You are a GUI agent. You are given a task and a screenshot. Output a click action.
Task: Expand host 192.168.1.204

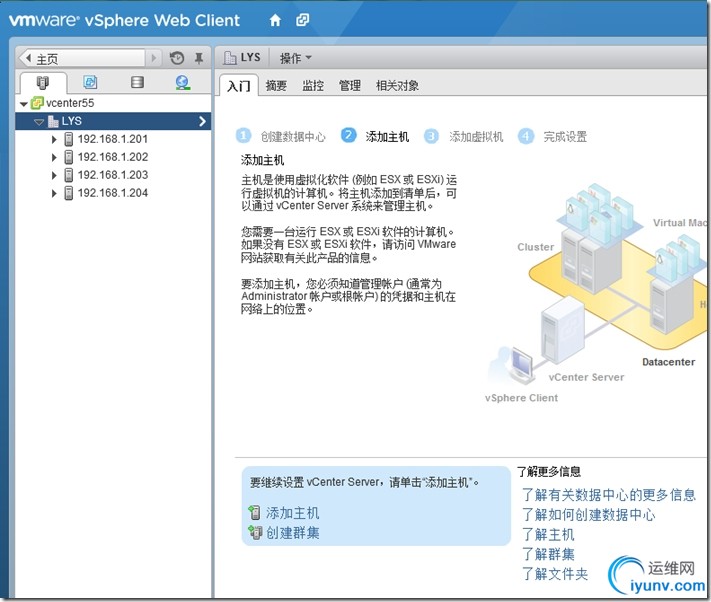54,193
